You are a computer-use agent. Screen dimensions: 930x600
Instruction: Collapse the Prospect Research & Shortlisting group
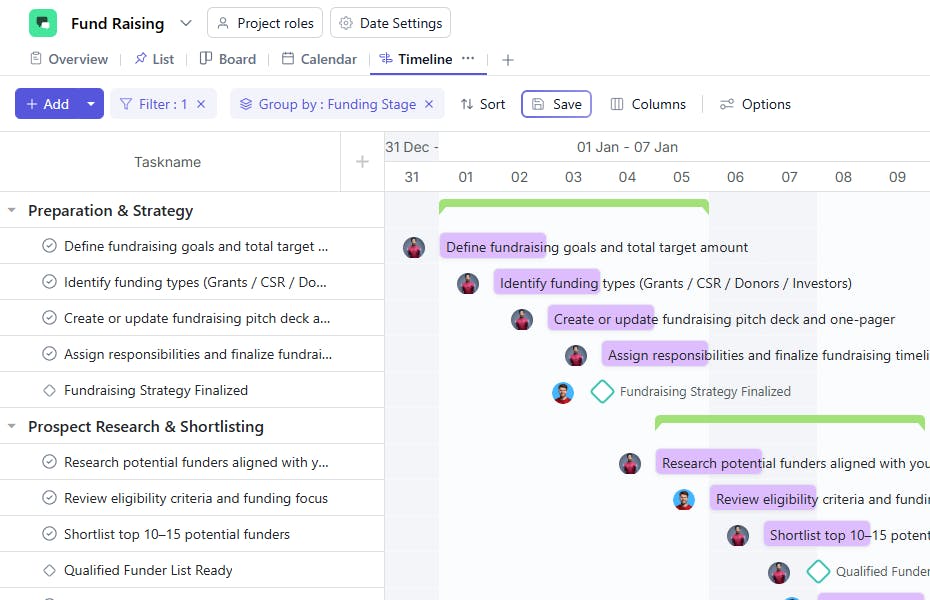(12, 427)
